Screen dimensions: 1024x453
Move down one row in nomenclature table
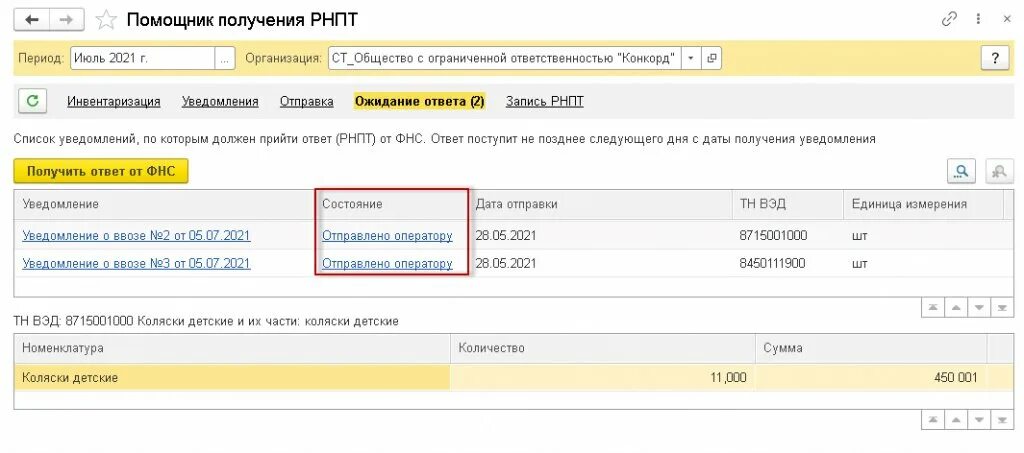(x=978, y=420)
